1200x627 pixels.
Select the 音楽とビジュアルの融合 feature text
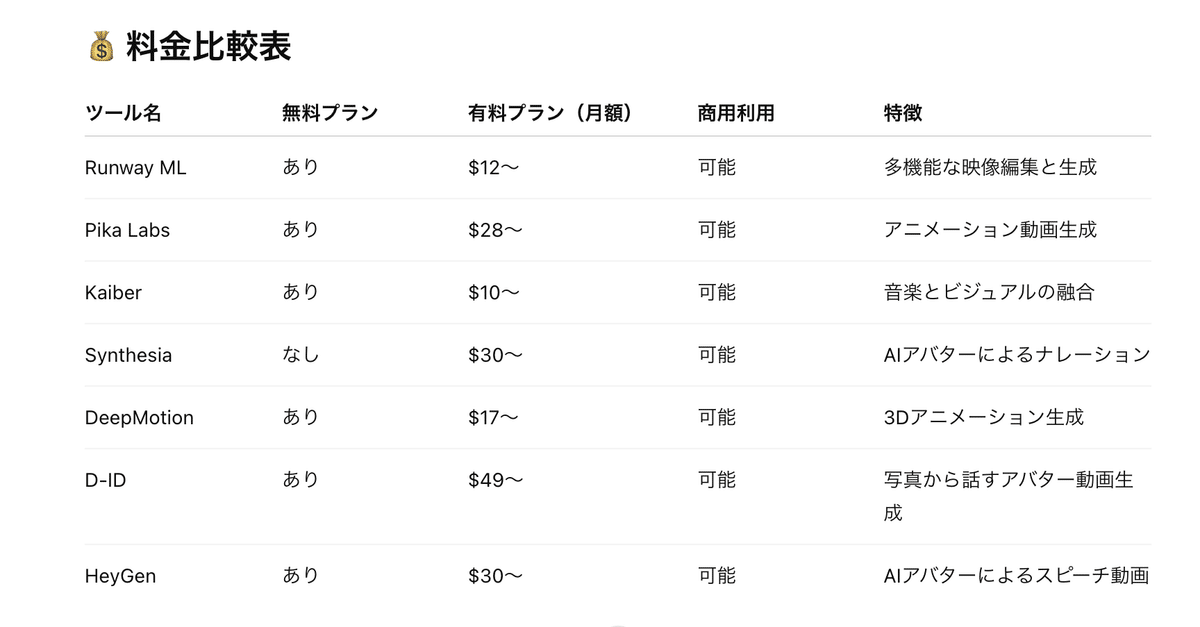[989, 292]
